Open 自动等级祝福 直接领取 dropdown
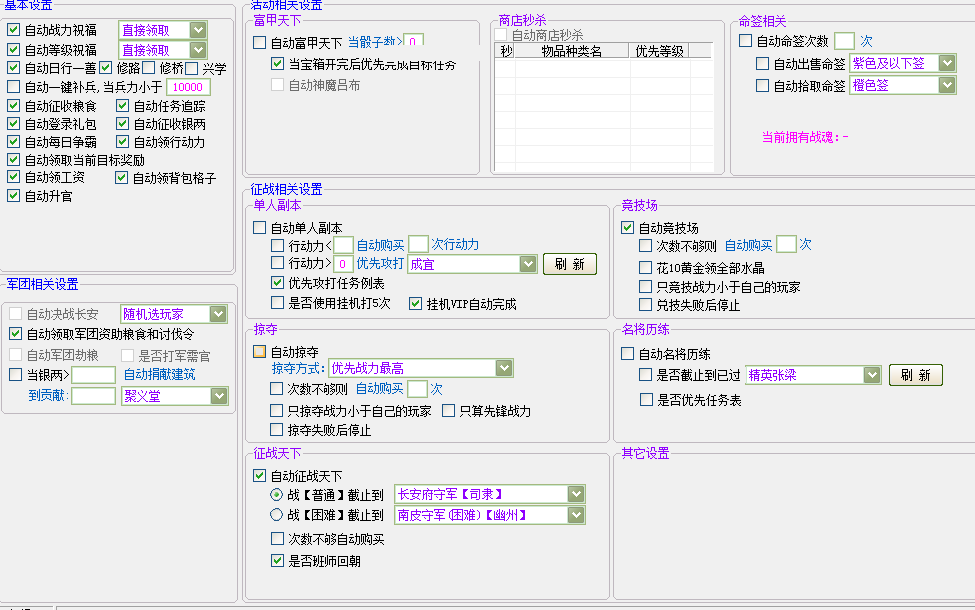 click(198, 50)
